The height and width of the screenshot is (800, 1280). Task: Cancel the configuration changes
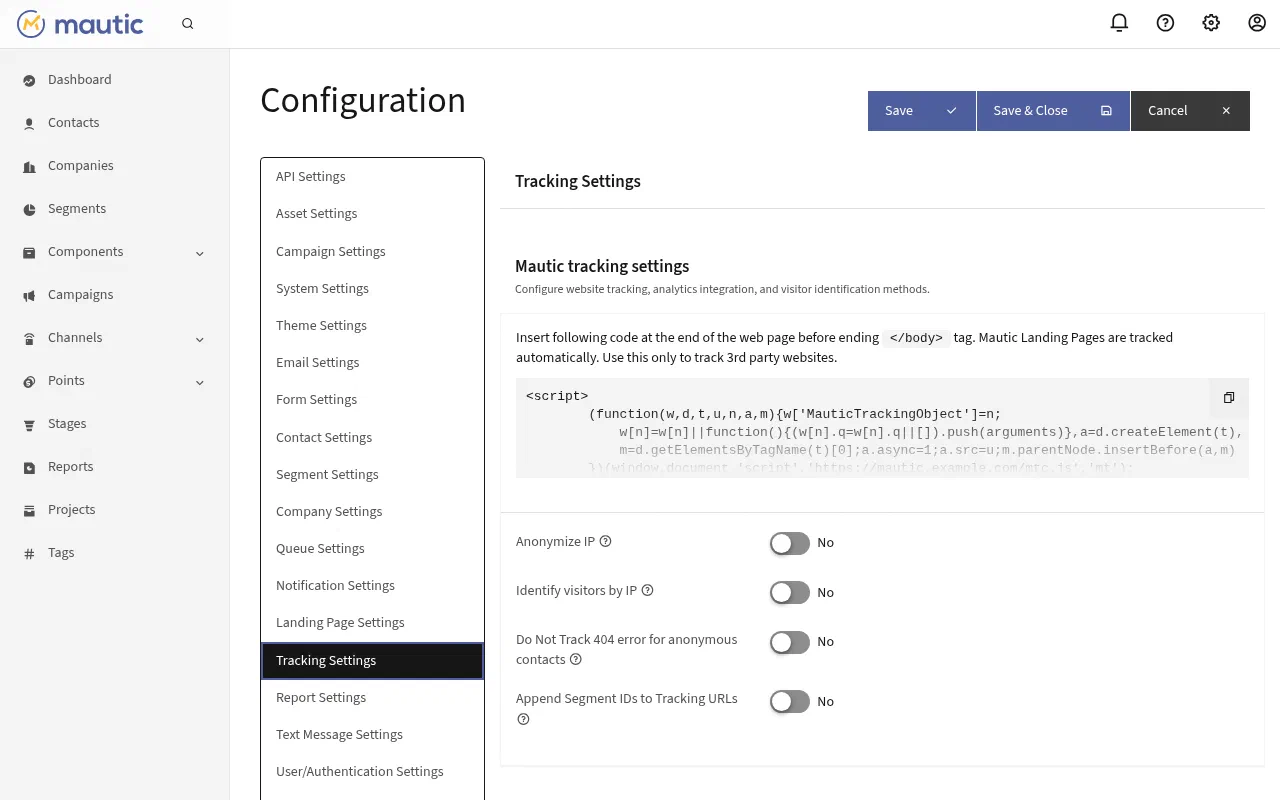coord(1190,111)
